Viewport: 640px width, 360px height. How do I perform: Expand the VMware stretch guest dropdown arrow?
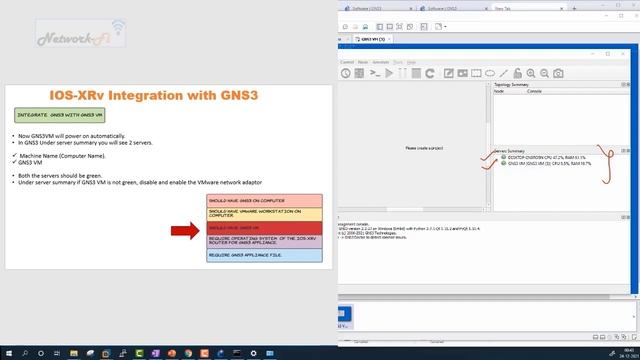[445, 27]
